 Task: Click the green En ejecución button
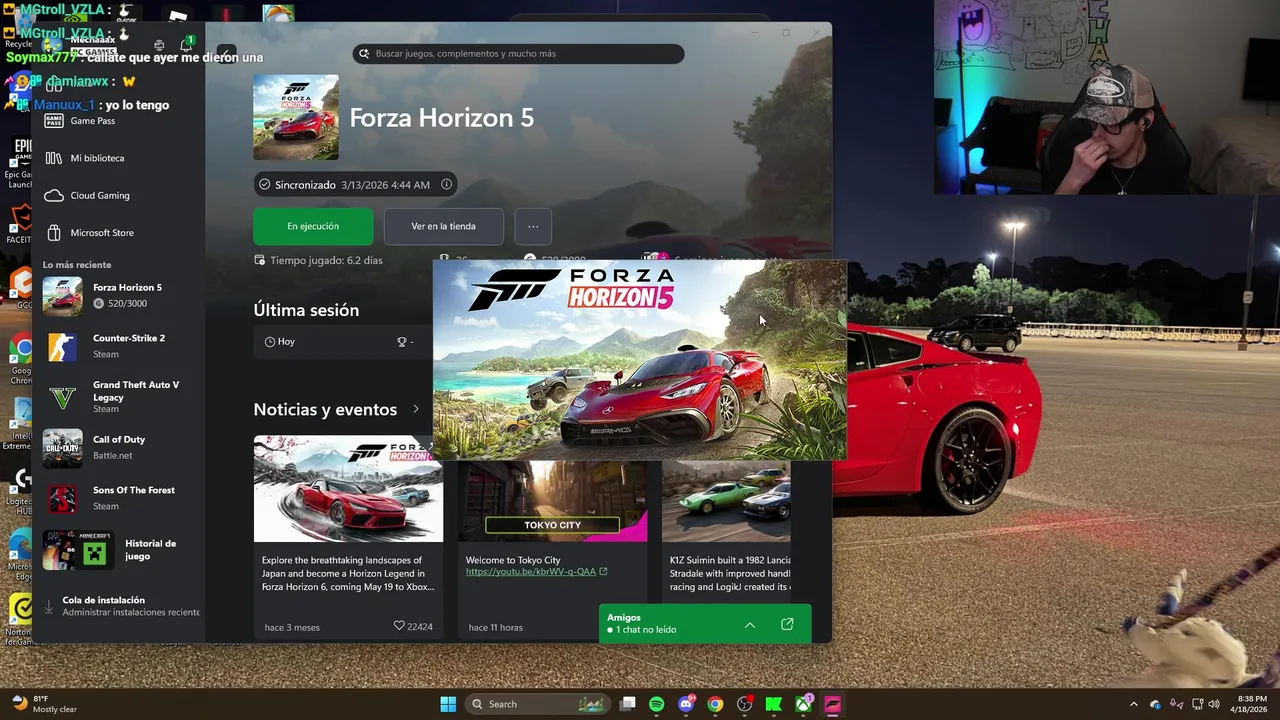[x=313, y=226]
